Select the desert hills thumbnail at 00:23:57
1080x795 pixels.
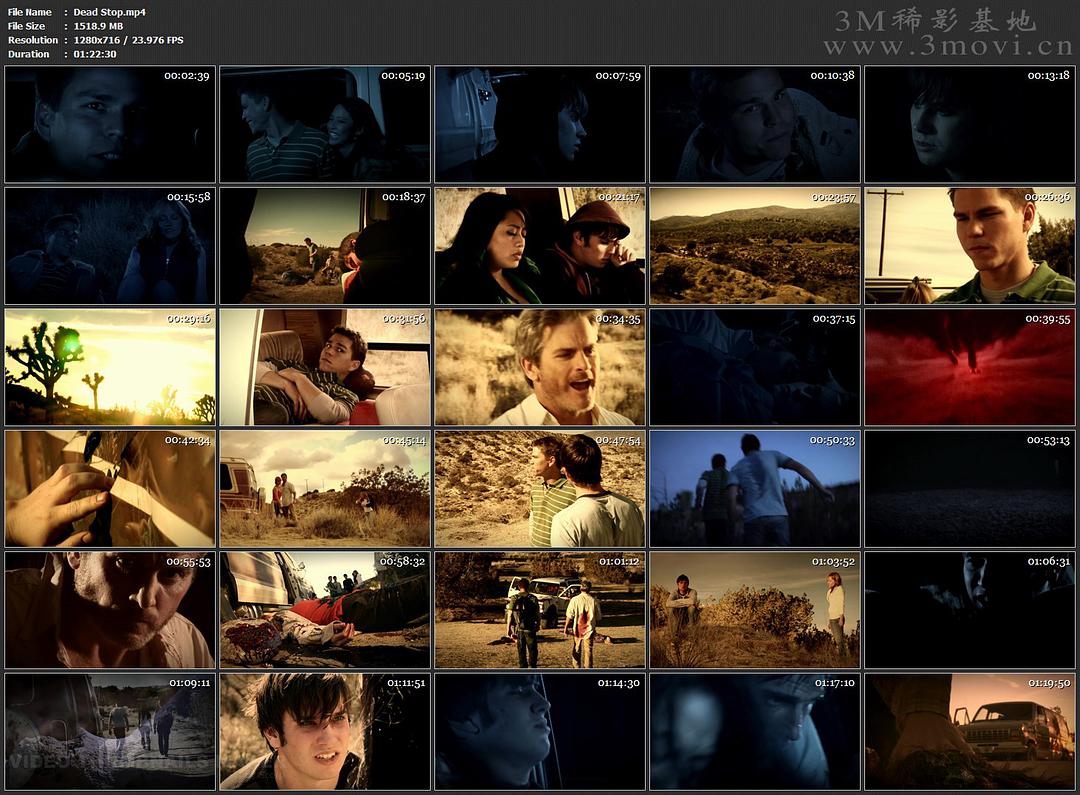pyautogui.click(x=755, y=246)
